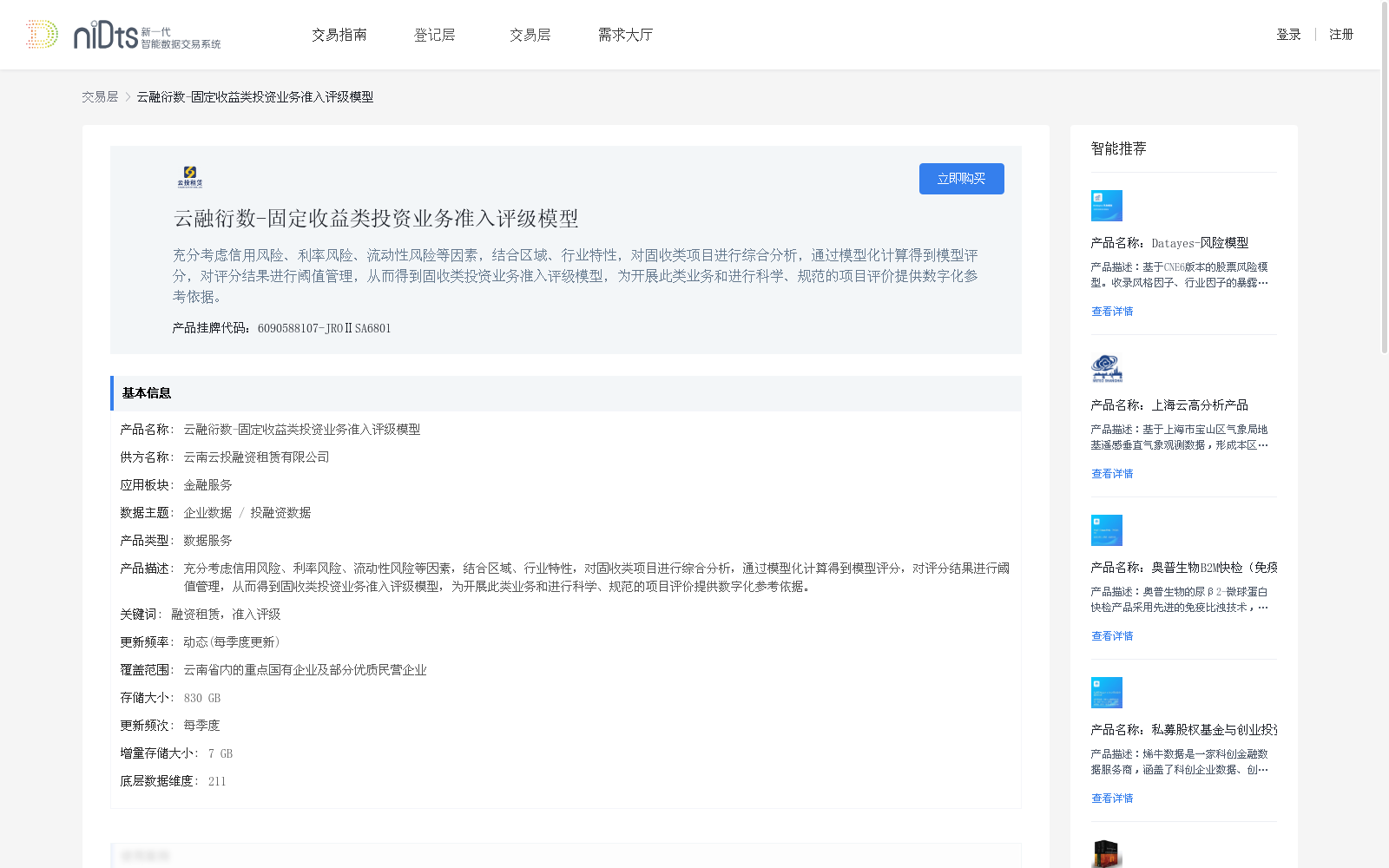Click the 动态(每季度更新) update frequency
The image size is (1389, 868).
(232, 642)
